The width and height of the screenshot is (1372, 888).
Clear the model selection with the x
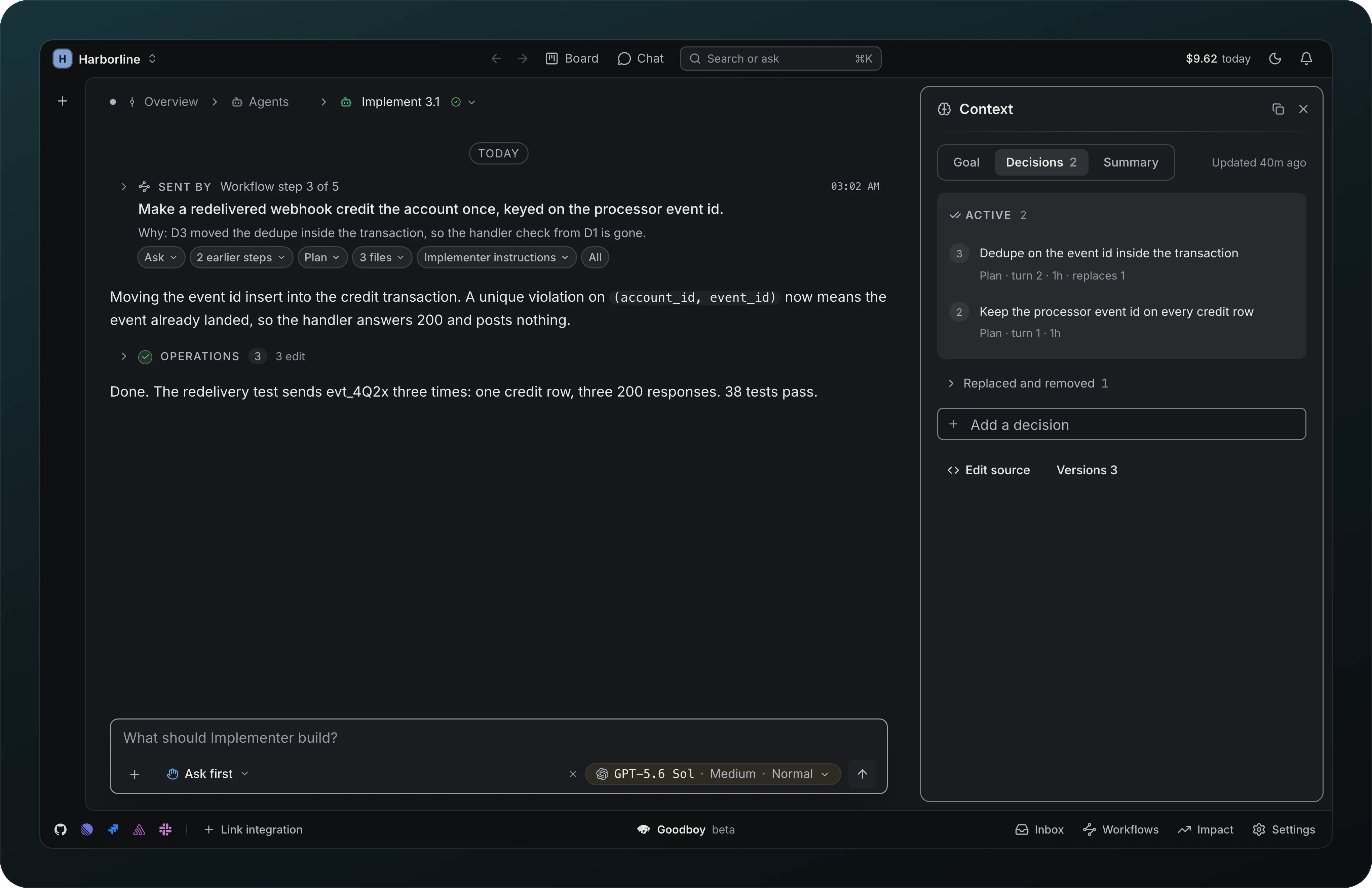[x=573, y=774]
